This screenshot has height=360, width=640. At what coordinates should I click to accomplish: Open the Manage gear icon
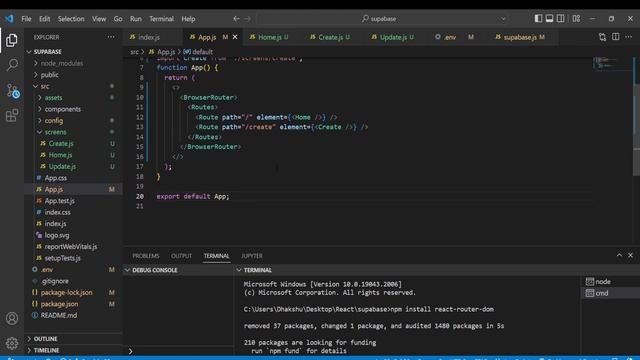click(12, 343)
